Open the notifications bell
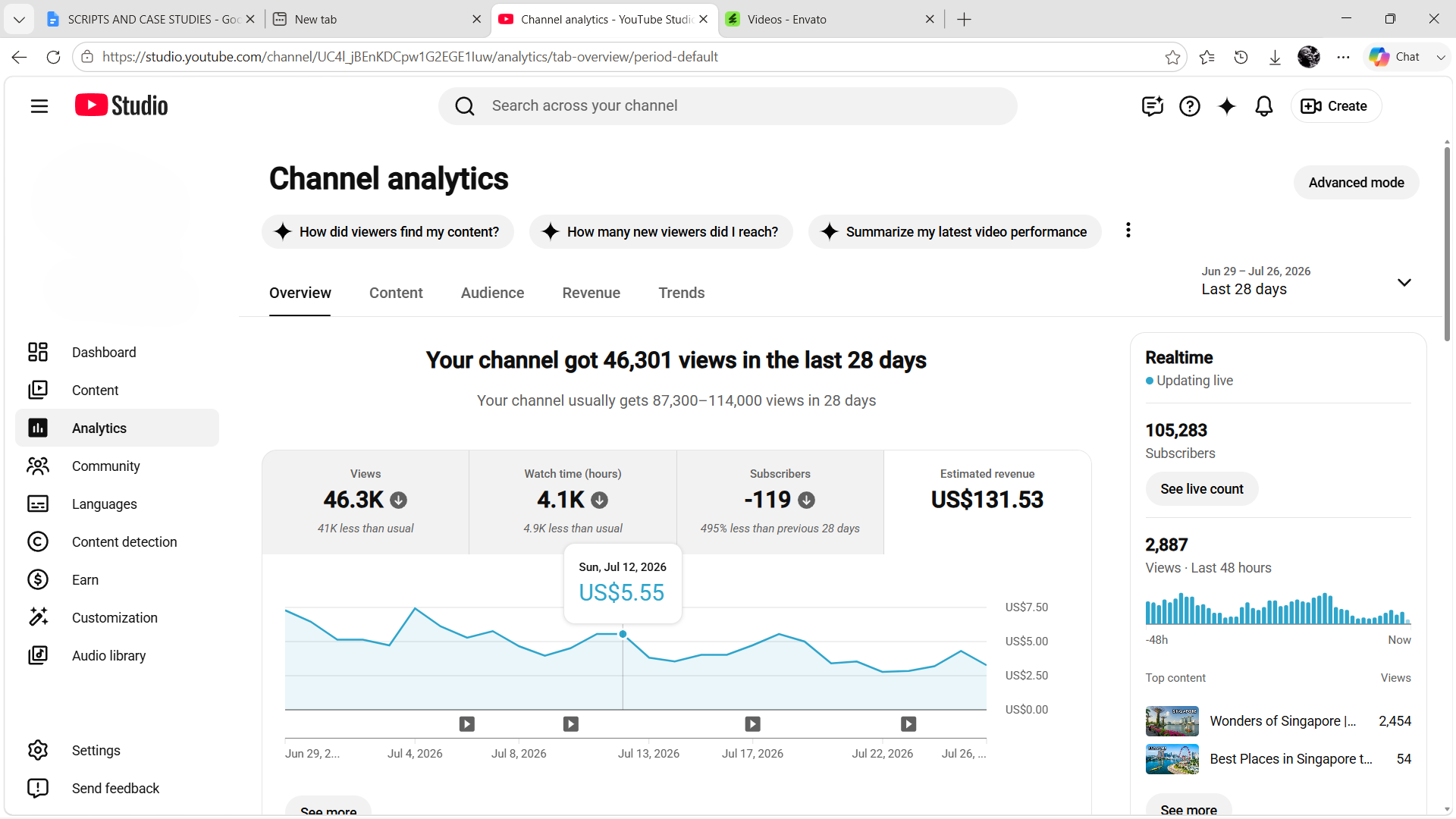This screenshot has height=819, width=1456. click(x=1264, y=106)
